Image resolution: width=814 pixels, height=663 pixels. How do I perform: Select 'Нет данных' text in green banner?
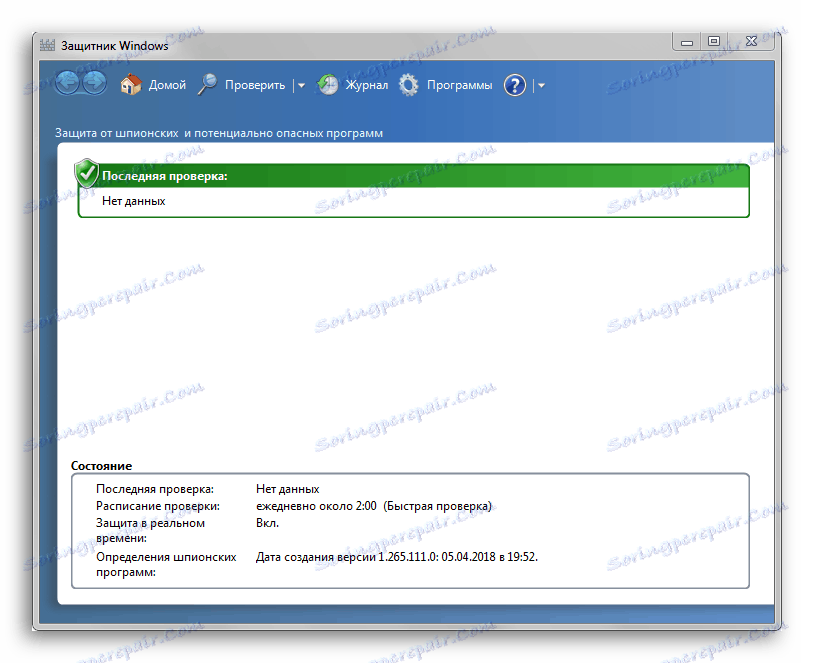[x=133, y=201]
